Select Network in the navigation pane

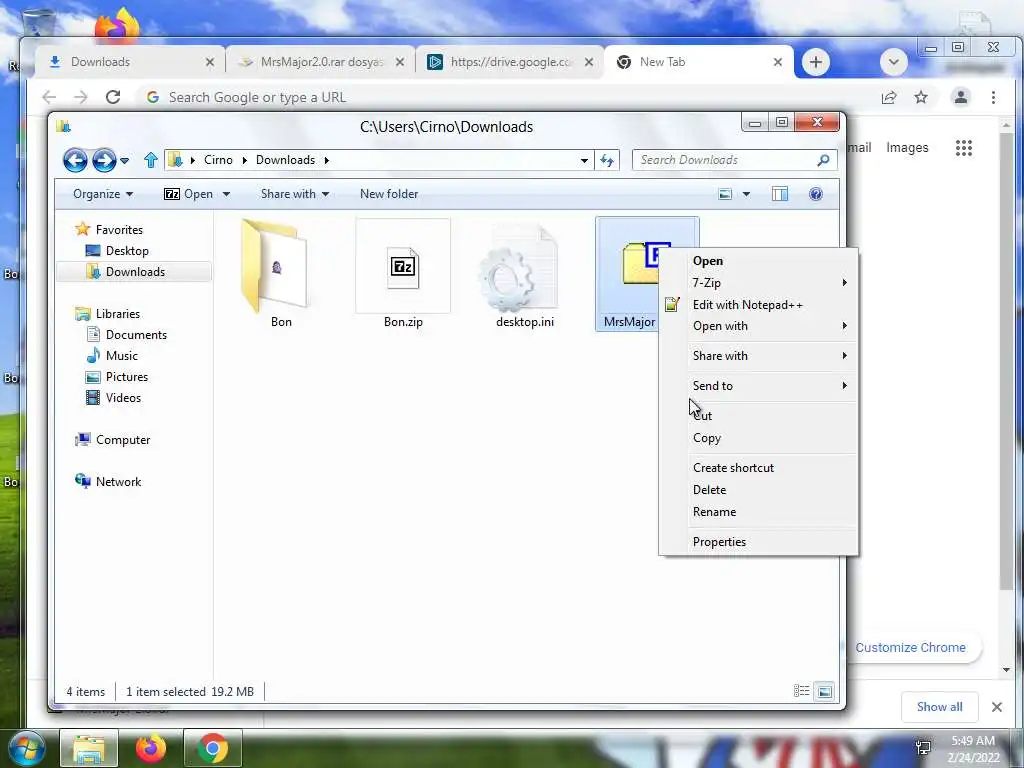point(118,482)
